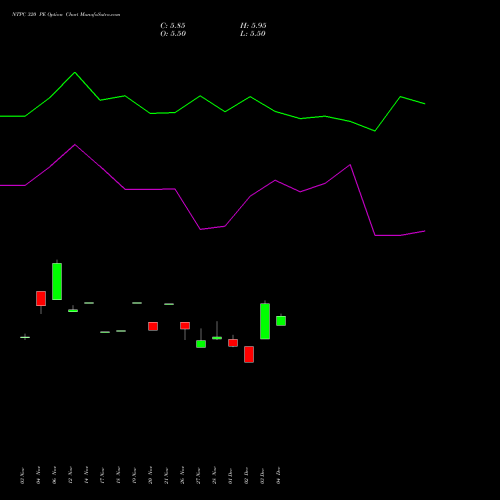Select the '19 Nov' date label

pos(134,475)
